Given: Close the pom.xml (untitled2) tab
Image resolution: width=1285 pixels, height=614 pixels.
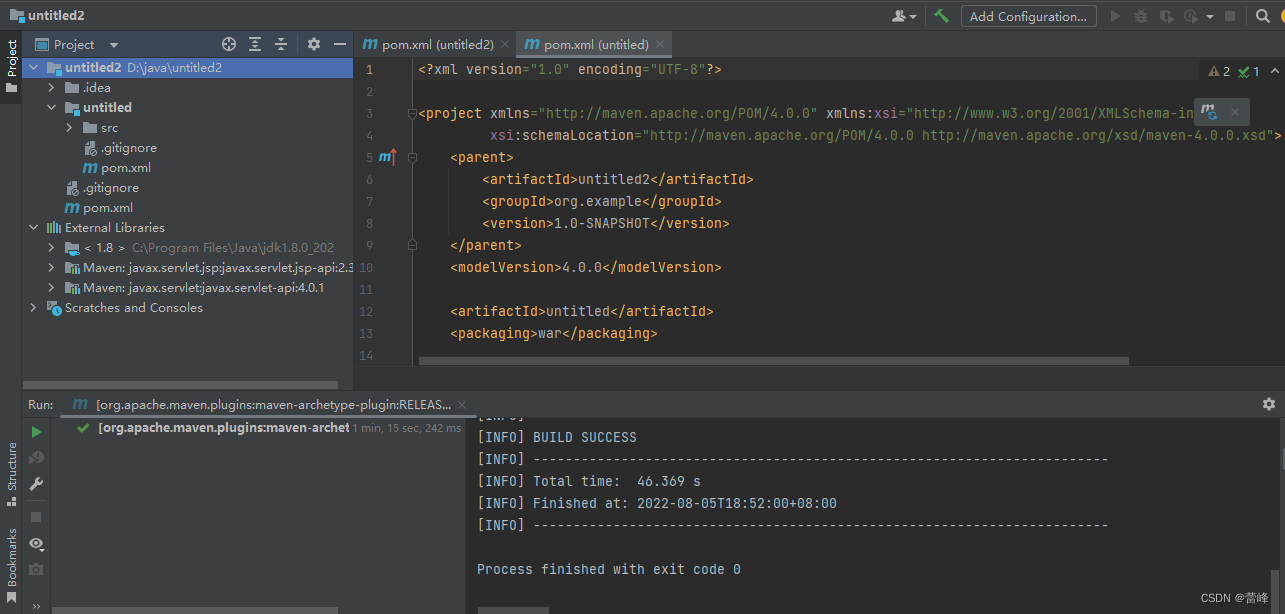Looking at the screenshot, I should [505, 44].
